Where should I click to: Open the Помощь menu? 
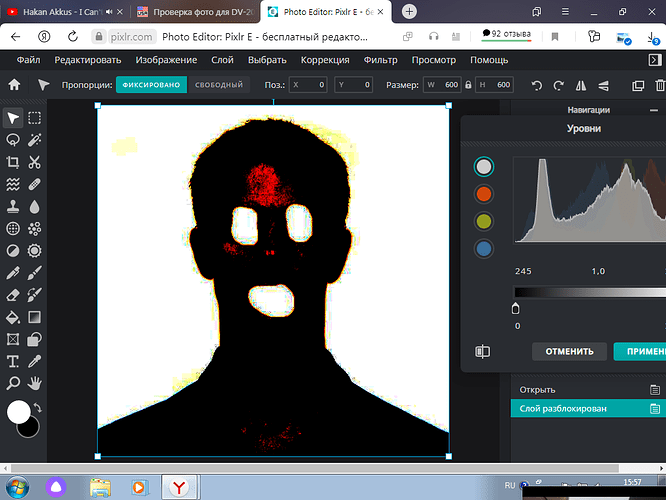coord(489,60)
